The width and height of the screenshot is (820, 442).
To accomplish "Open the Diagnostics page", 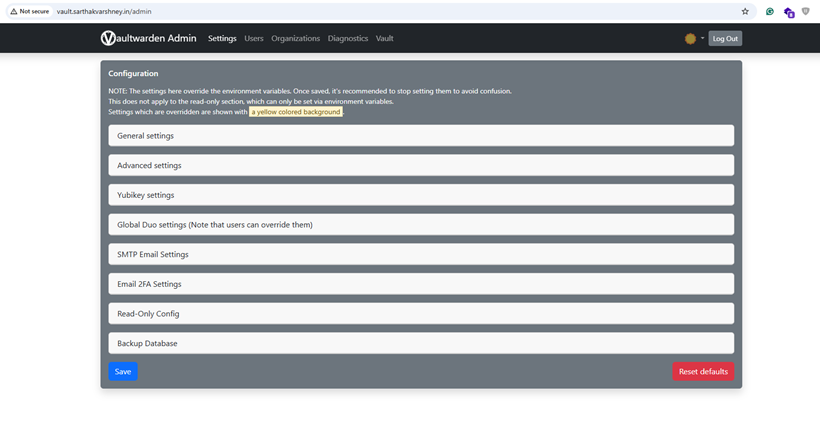I will click(348, 38).
